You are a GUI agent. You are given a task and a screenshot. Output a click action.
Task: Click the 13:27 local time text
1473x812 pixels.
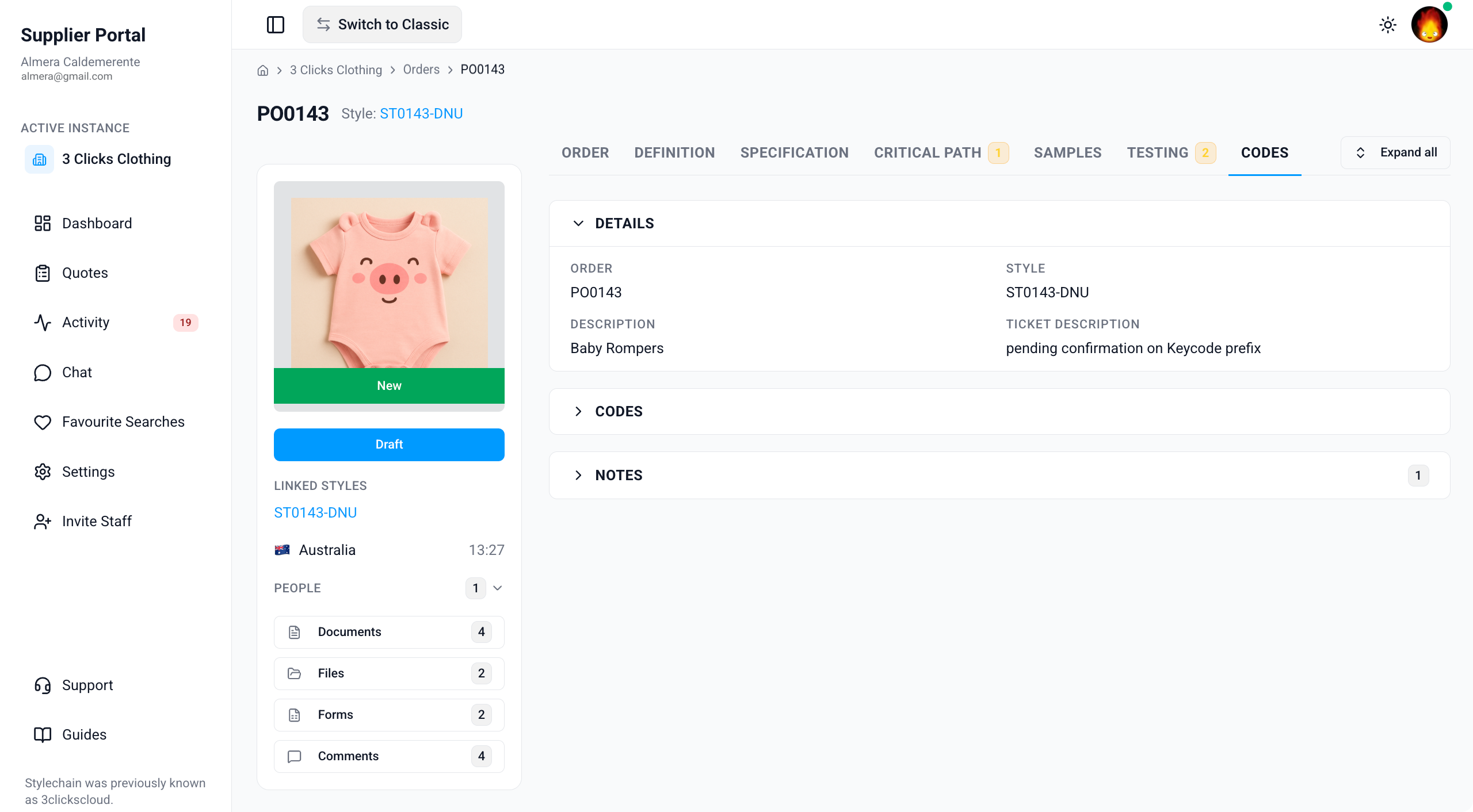pos(486,550)
